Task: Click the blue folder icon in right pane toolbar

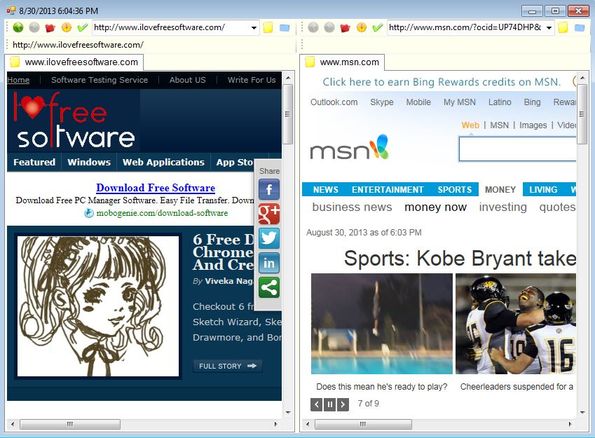Action: coord(579,28)
